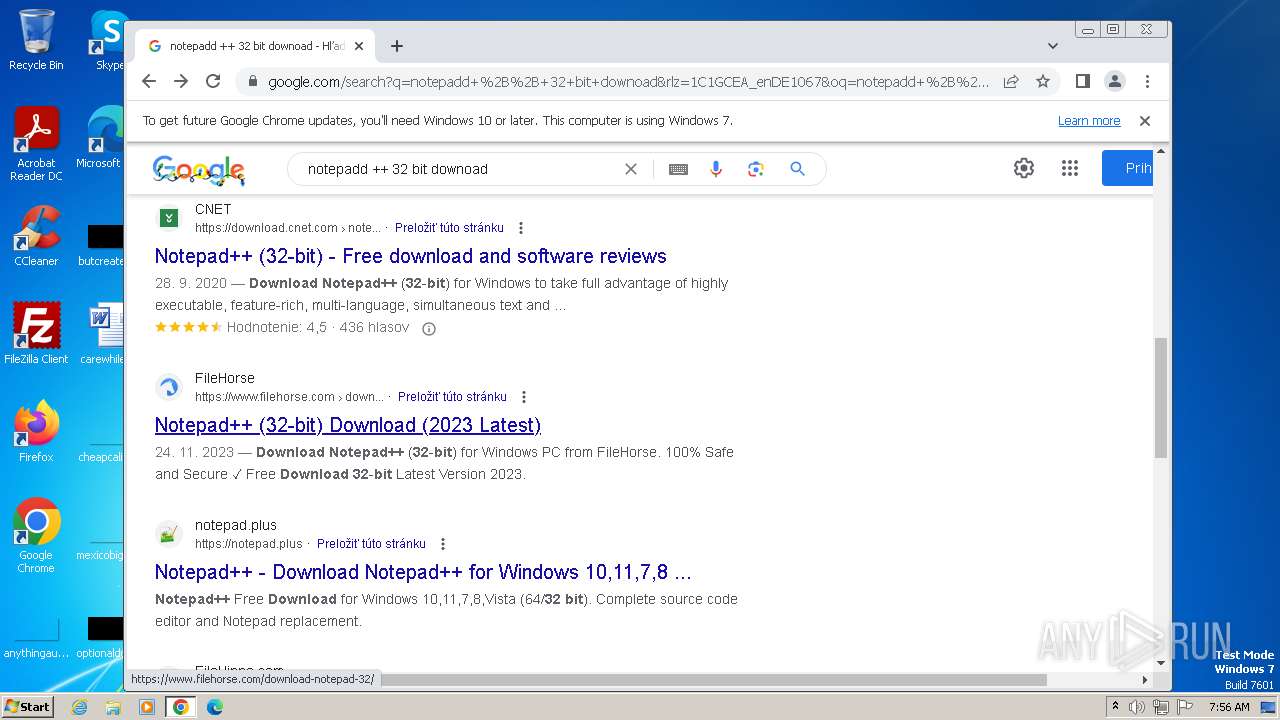1280x720 pixels.
Task: Click the address bar URL
Action: pyautogui.click(x=628, y=82)
